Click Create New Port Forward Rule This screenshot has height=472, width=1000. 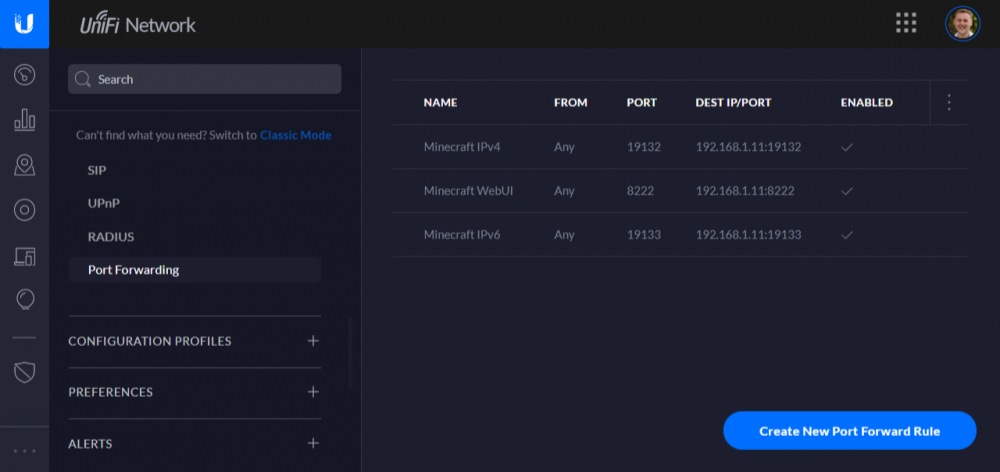click(849, 431)
